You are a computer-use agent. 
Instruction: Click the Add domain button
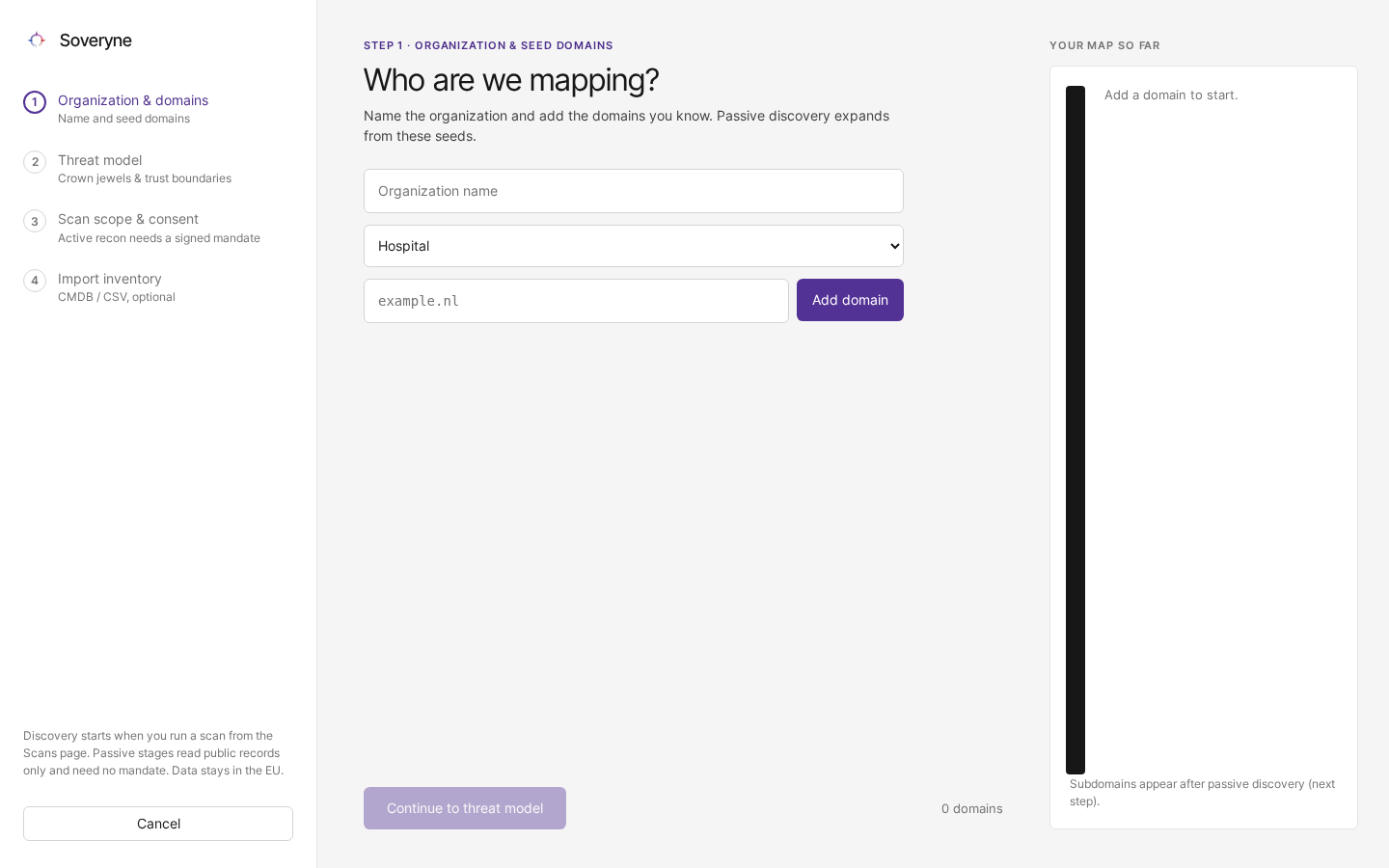click(850, 300)
